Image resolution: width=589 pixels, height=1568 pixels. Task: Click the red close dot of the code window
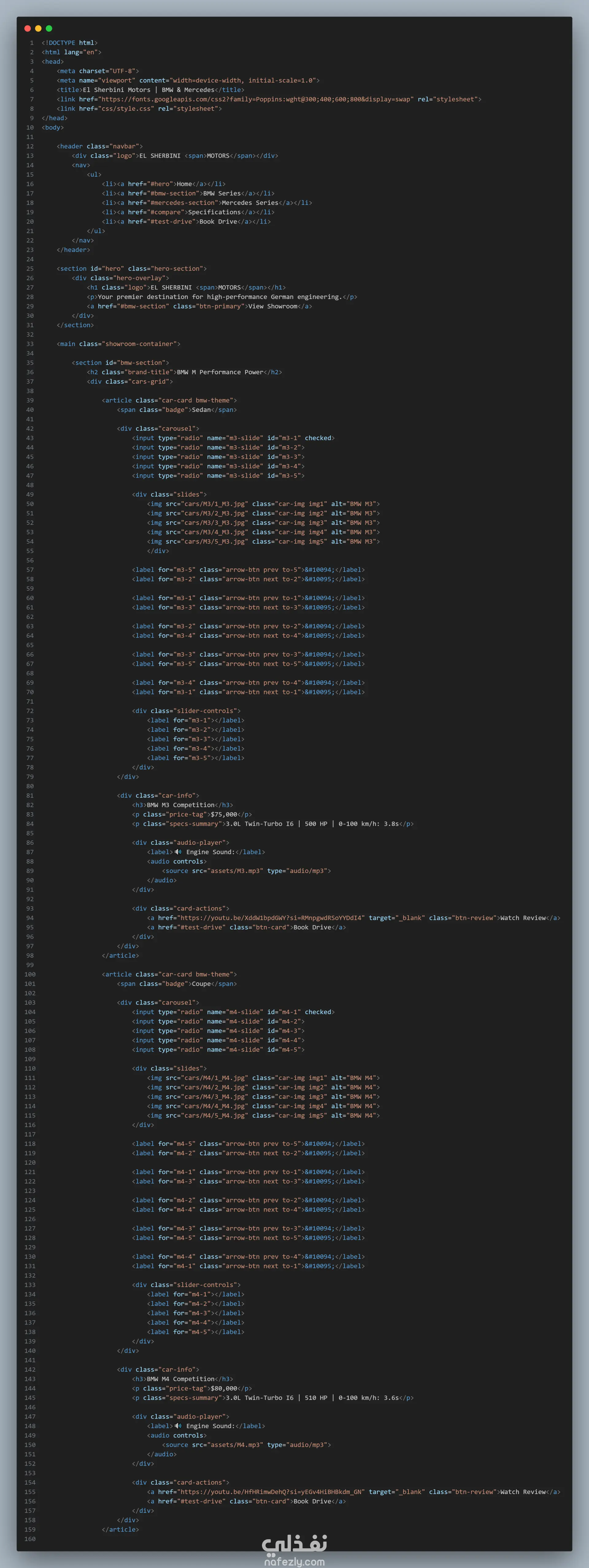click(27, 29)
